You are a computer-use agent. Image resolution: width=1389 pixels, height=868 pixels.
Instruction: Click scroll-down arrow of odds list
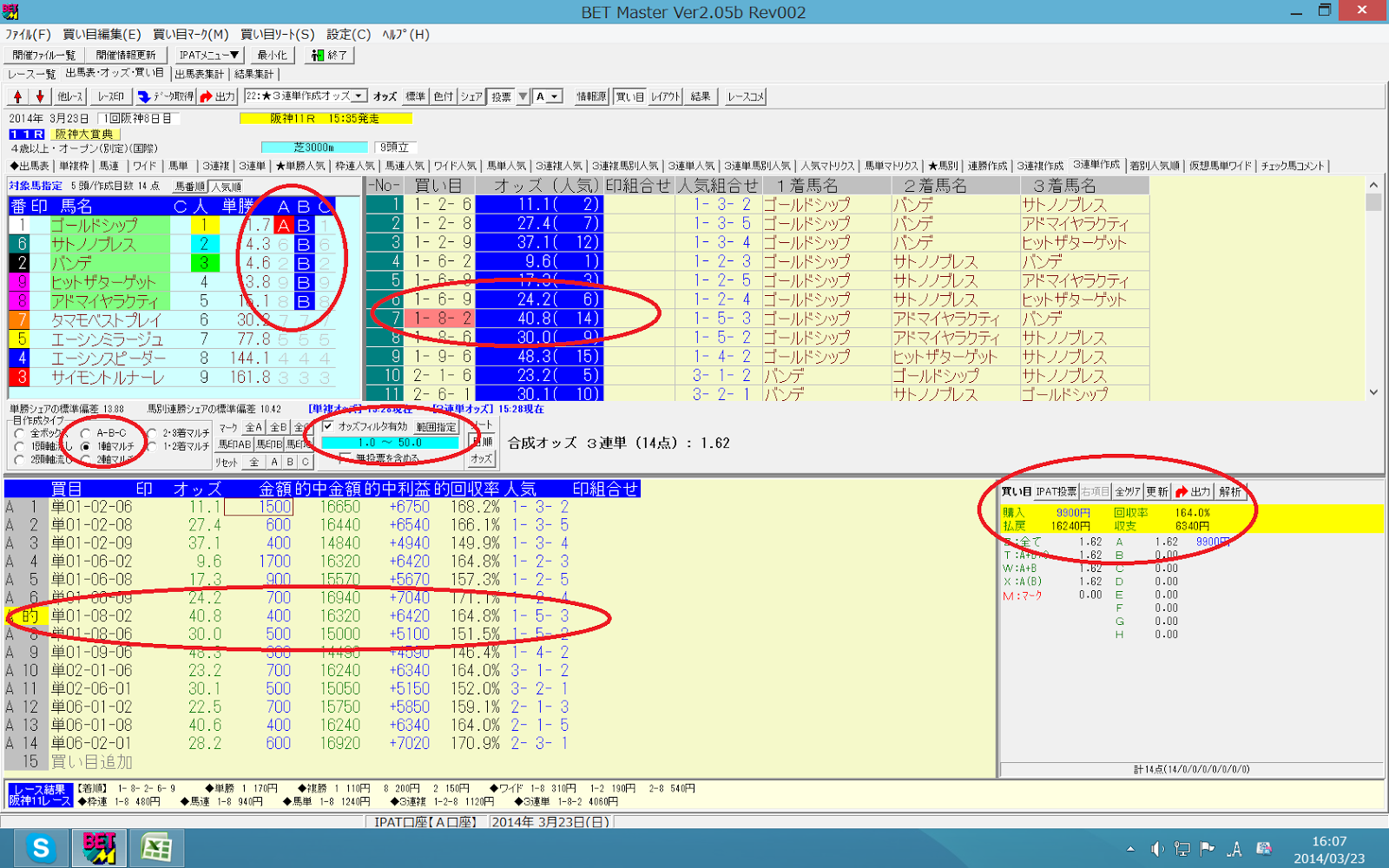coord(1373,392)
